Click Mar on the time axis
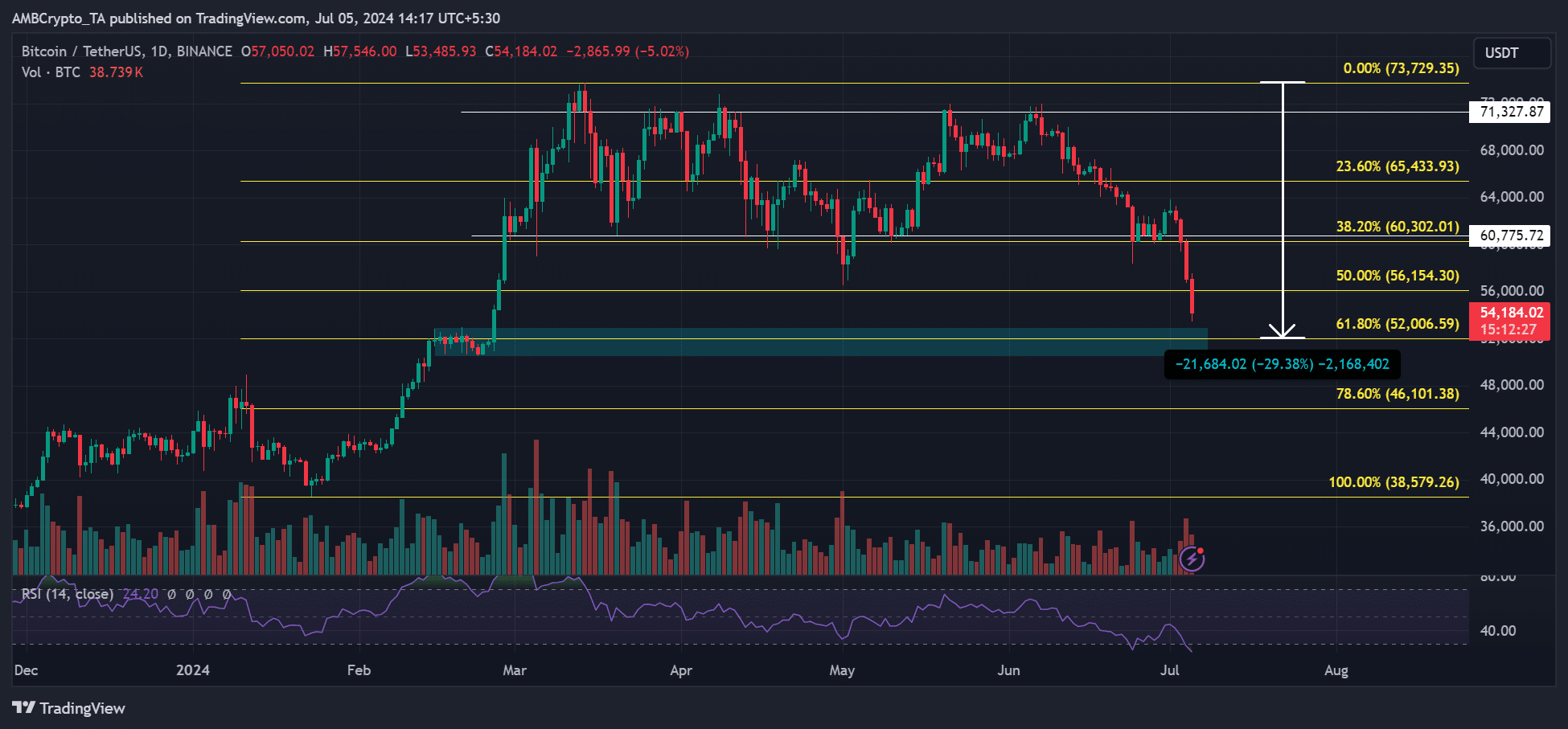 515,670
